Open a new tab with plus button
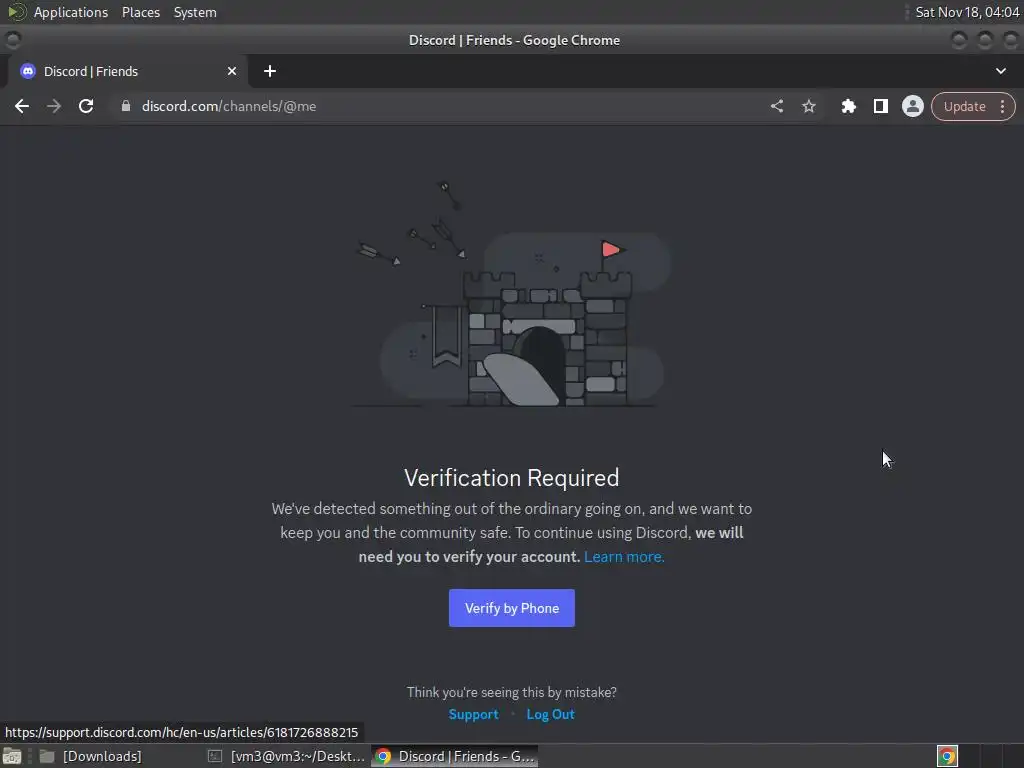 (270, 71)
